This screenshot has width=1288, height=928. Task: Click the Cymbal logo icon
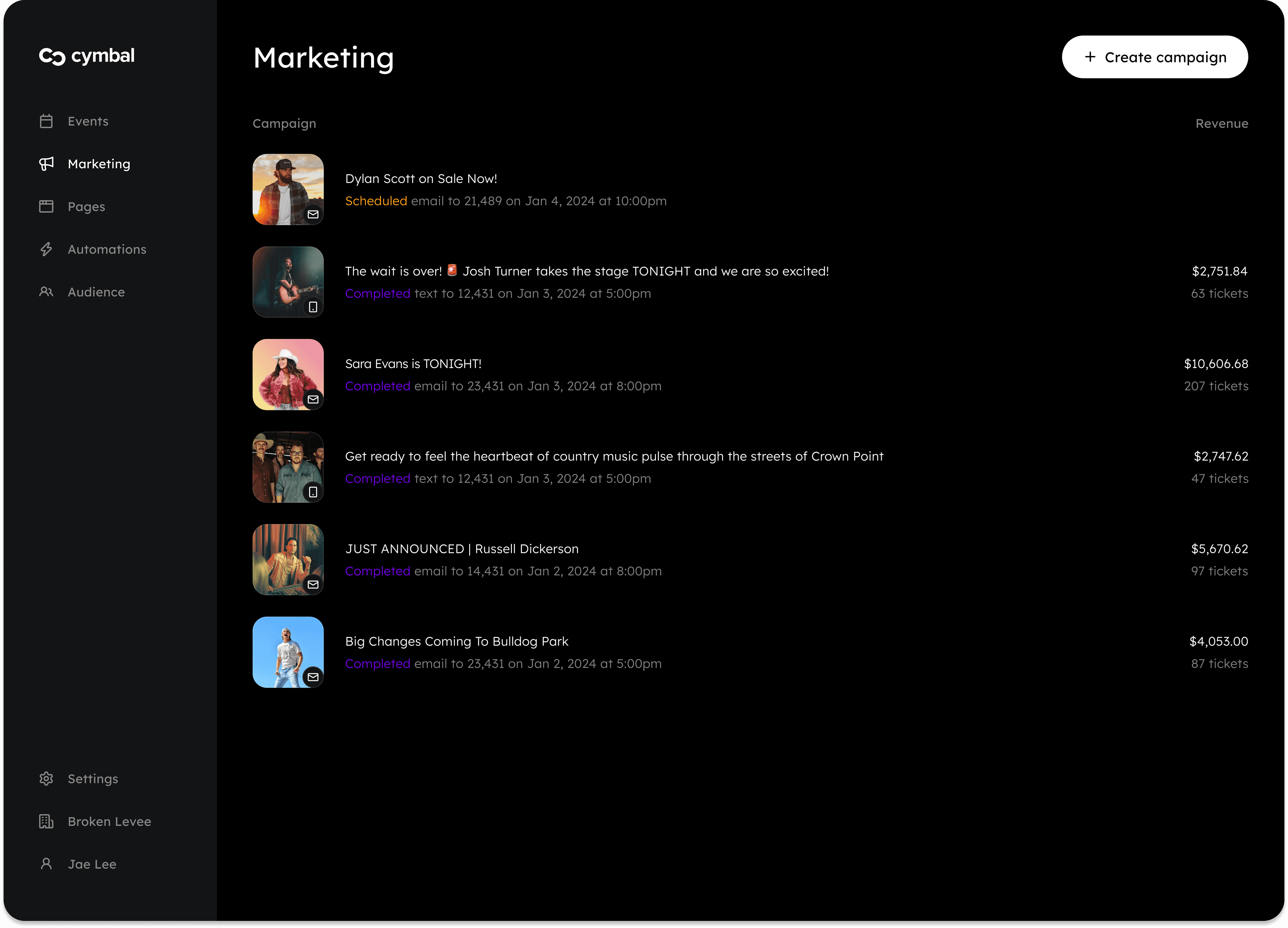click(52, 56)
